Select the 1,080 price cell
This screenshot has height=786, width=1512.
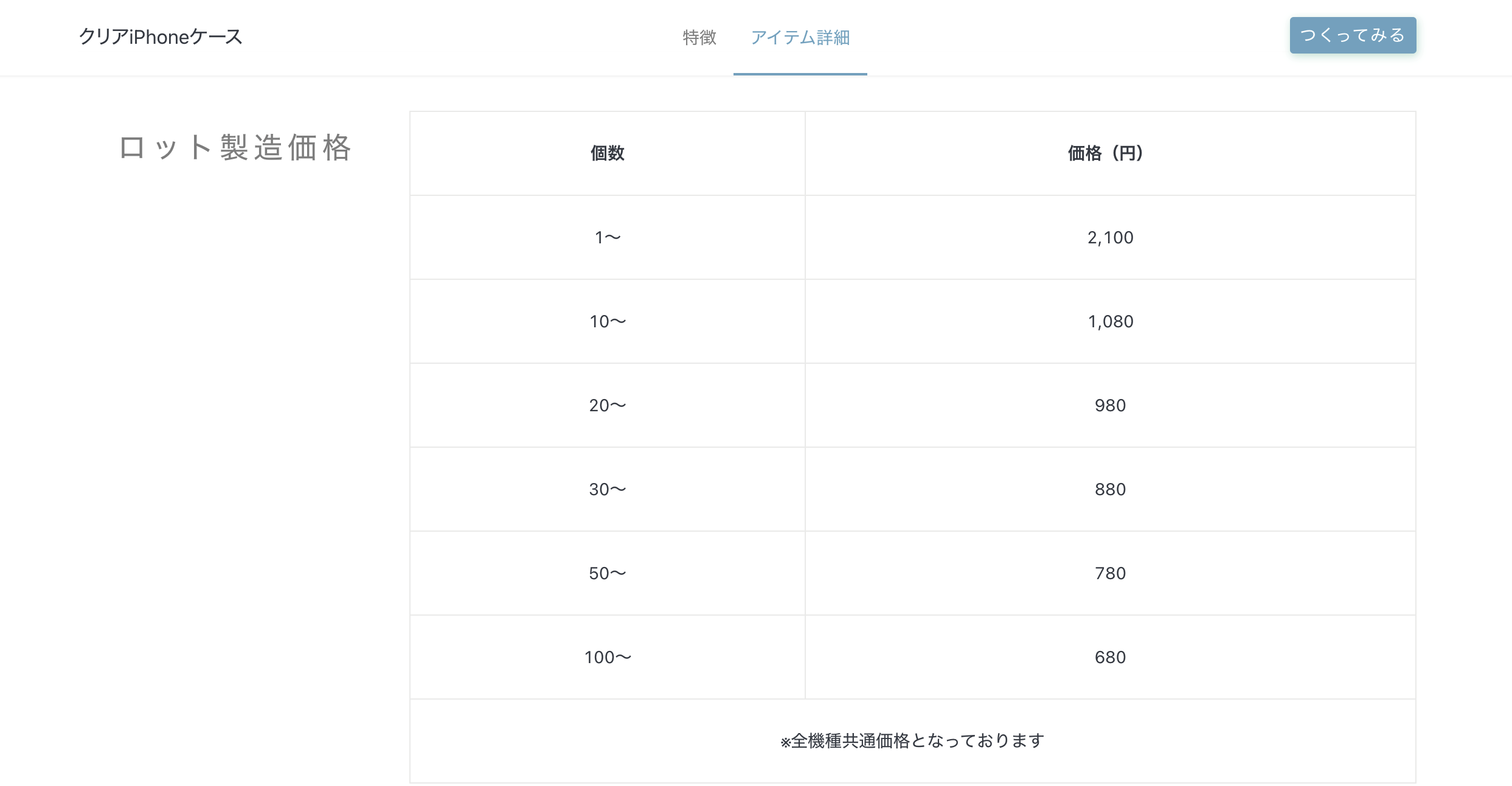tap(1111, 321)
